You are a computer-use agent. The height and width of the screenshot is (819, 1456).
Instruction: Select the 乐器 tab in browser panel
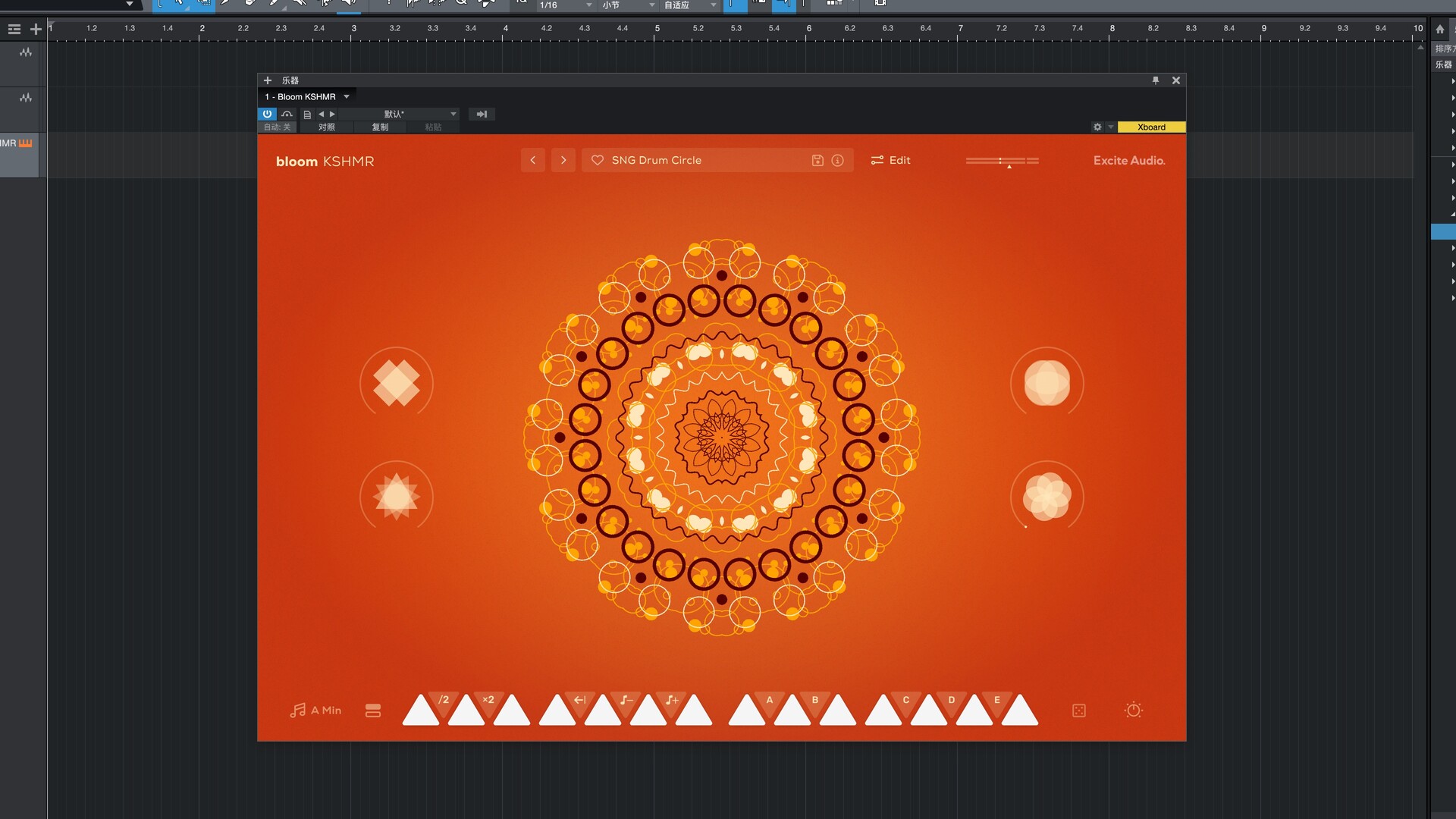[x=1443, y=64]
